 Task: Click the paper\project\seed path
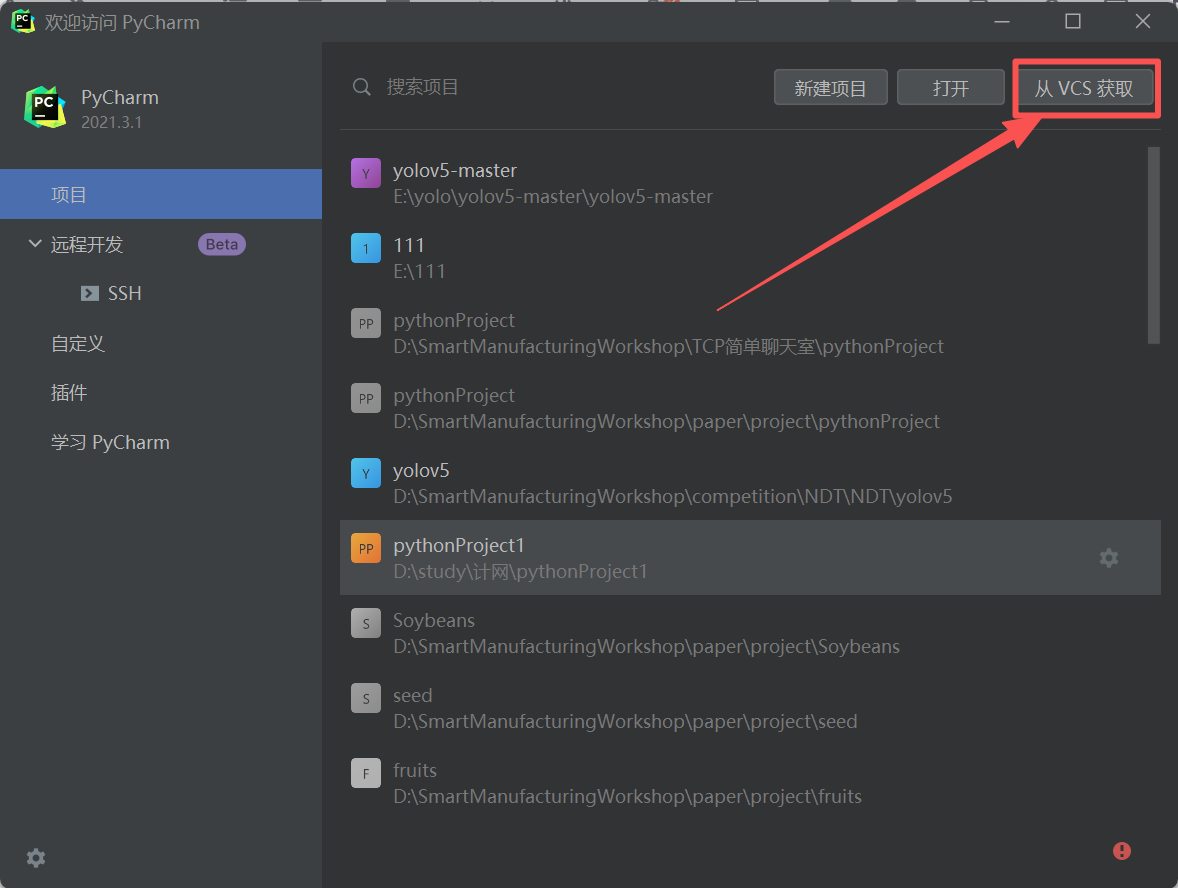coord(625,722)
